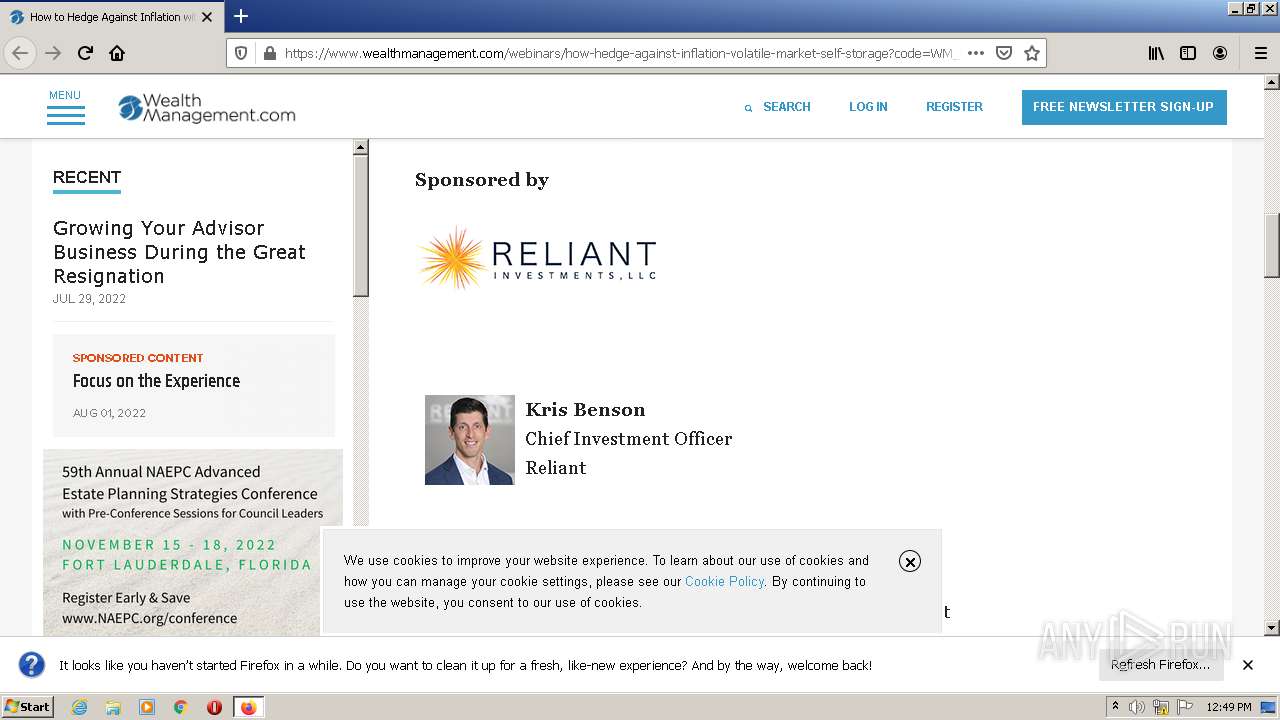Click the network icon in system tray
Screen dimensions: 1280x720
coord(1161,707)
